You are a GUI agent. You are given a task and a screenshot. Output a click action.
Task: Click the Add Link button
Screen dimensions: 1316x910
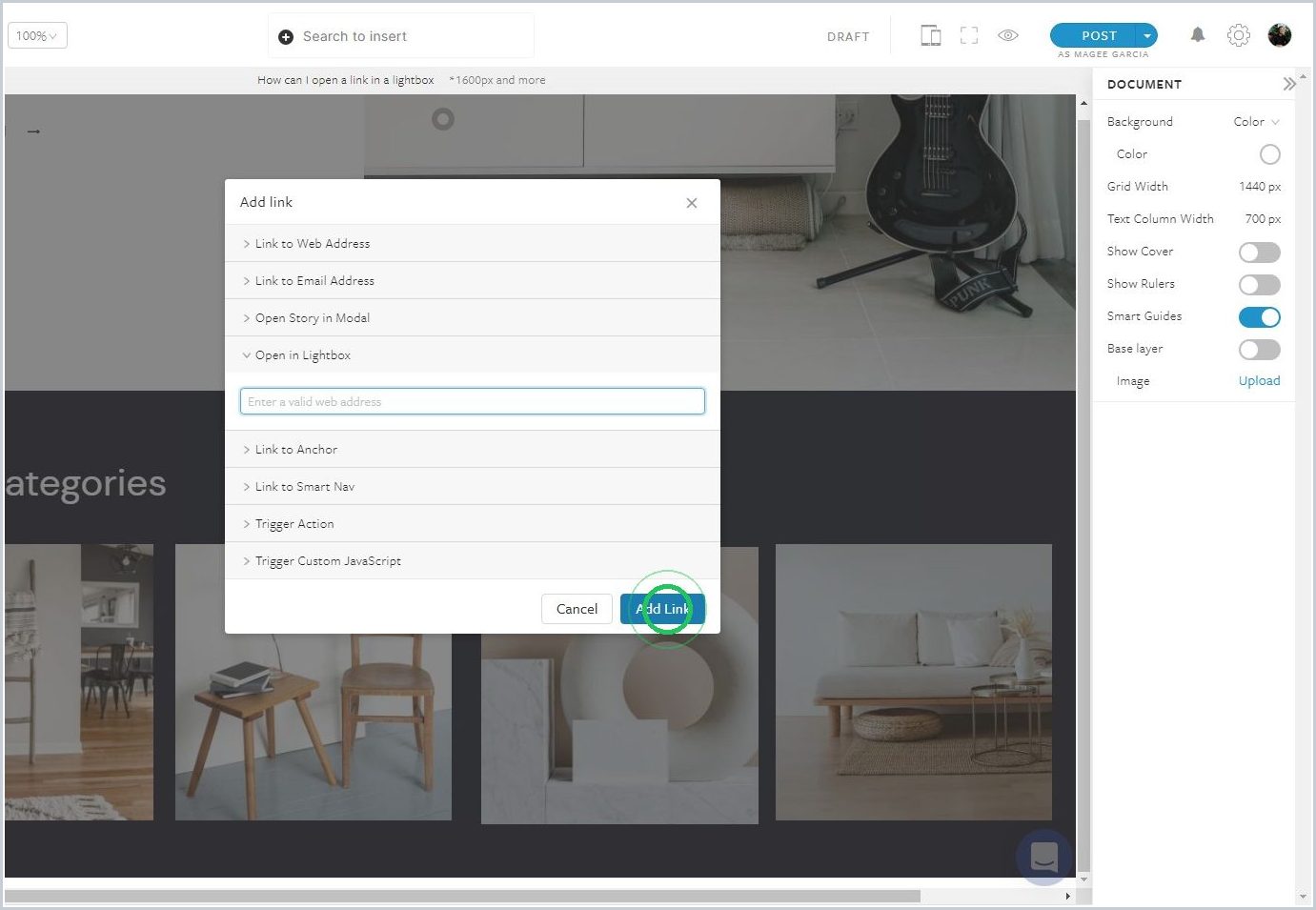coord(662,609)
